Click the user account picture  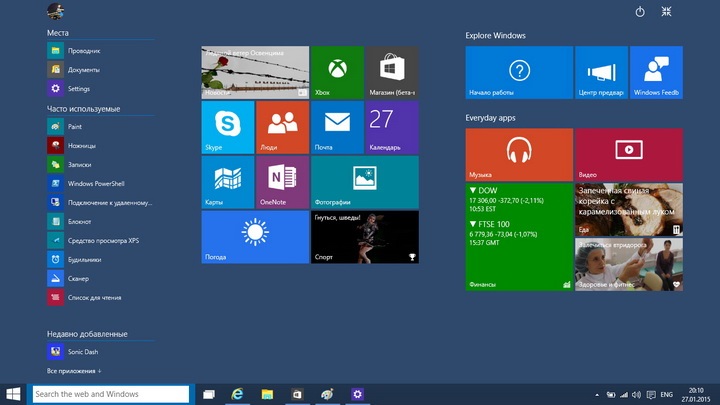coord(55,12)
